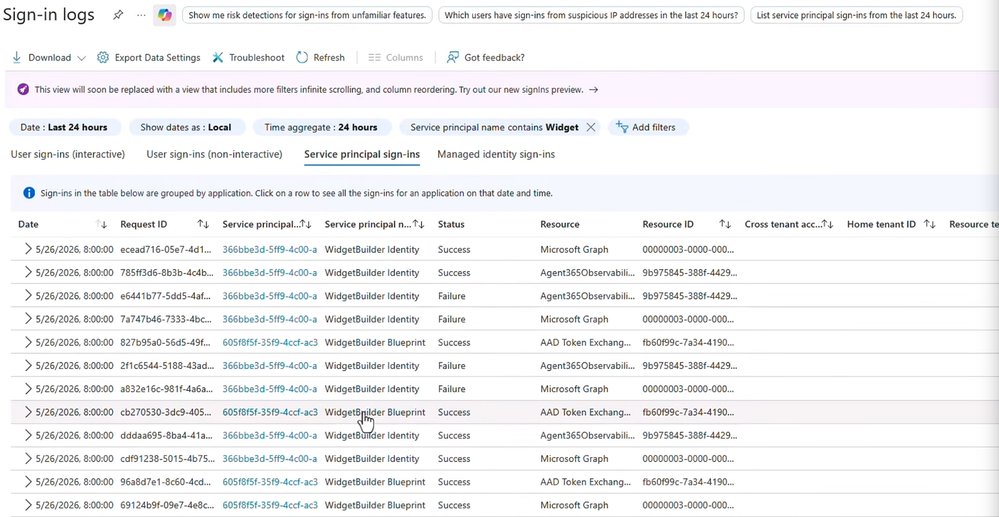Open Got feedback link
The image size is (999, 517).
point(485,57)
